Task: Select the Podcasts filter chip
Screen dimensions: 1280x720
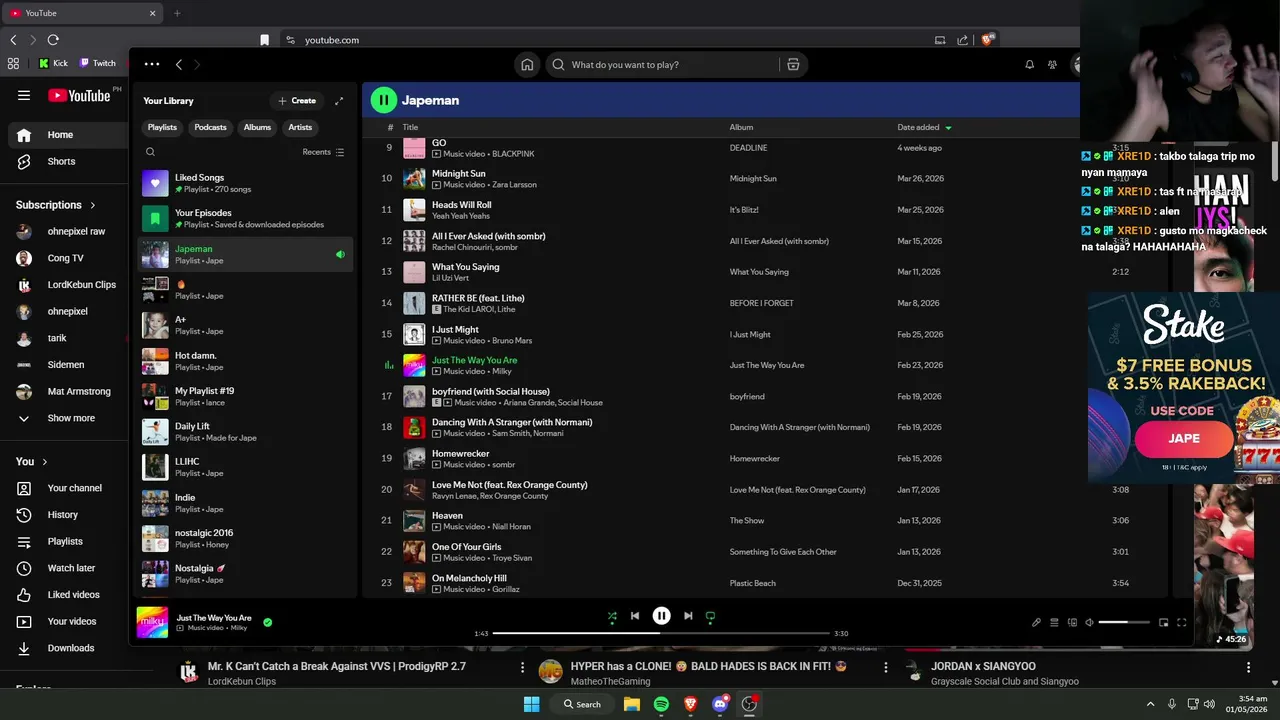Action: point(210,127)
